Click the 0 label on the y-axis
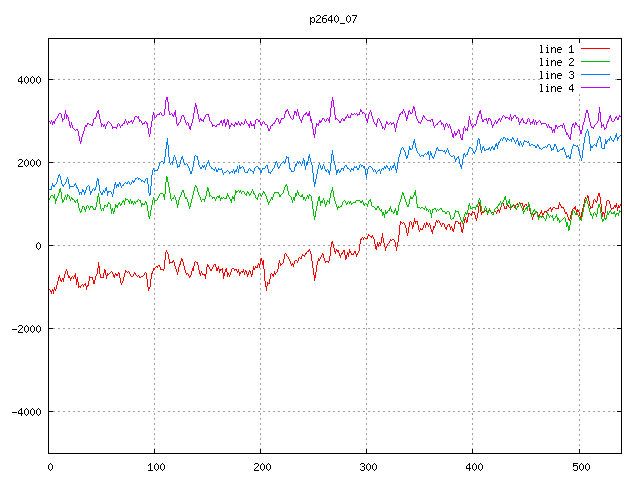 [37, 246]
